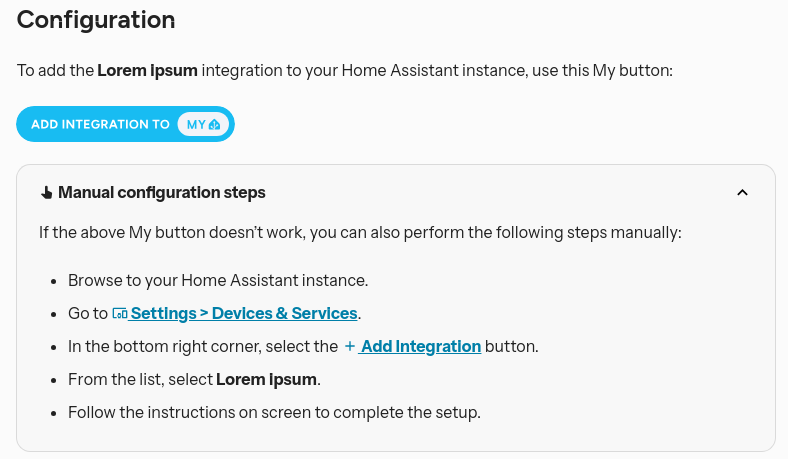Click the ADD INTEGRATION TO label text
This screenshot has height=459, width=788.
(100, 125)
